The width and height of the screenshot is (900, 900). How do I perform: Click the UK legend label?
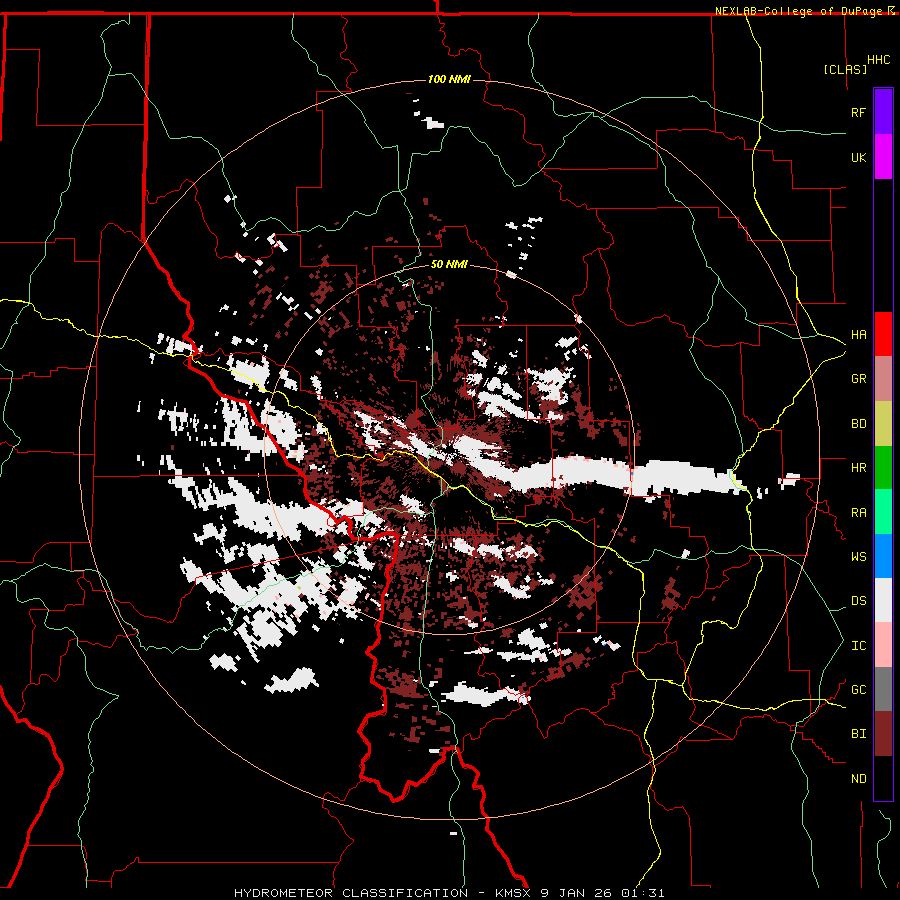858,157
